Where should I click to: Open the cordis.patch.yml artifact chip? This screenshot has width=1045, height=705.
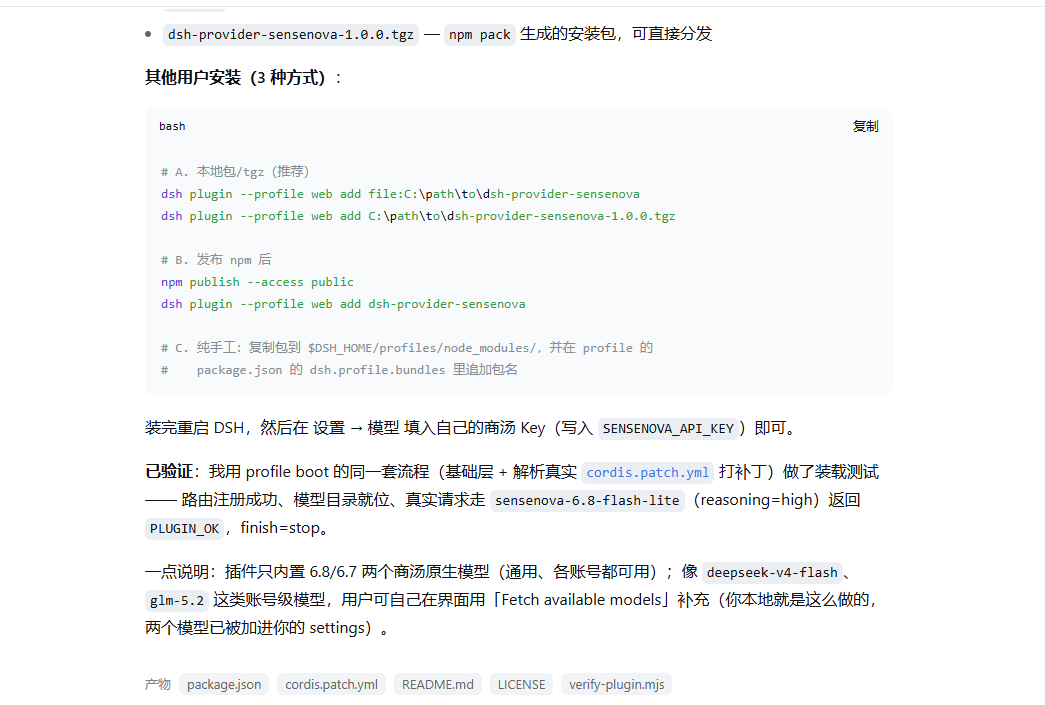pos(331,684)
